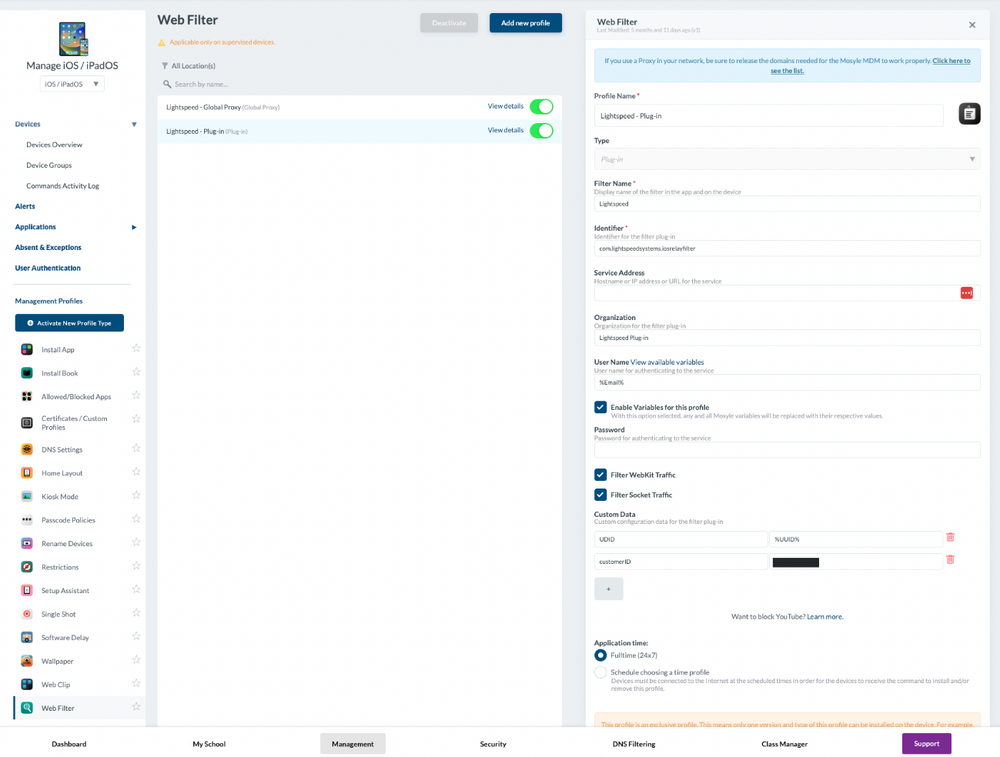Image resolution: width=1000 pixels, height=757 pixels.
Task: Open the Single Shot profile icon
Action: pyautogui.click(x=27, y=614)
